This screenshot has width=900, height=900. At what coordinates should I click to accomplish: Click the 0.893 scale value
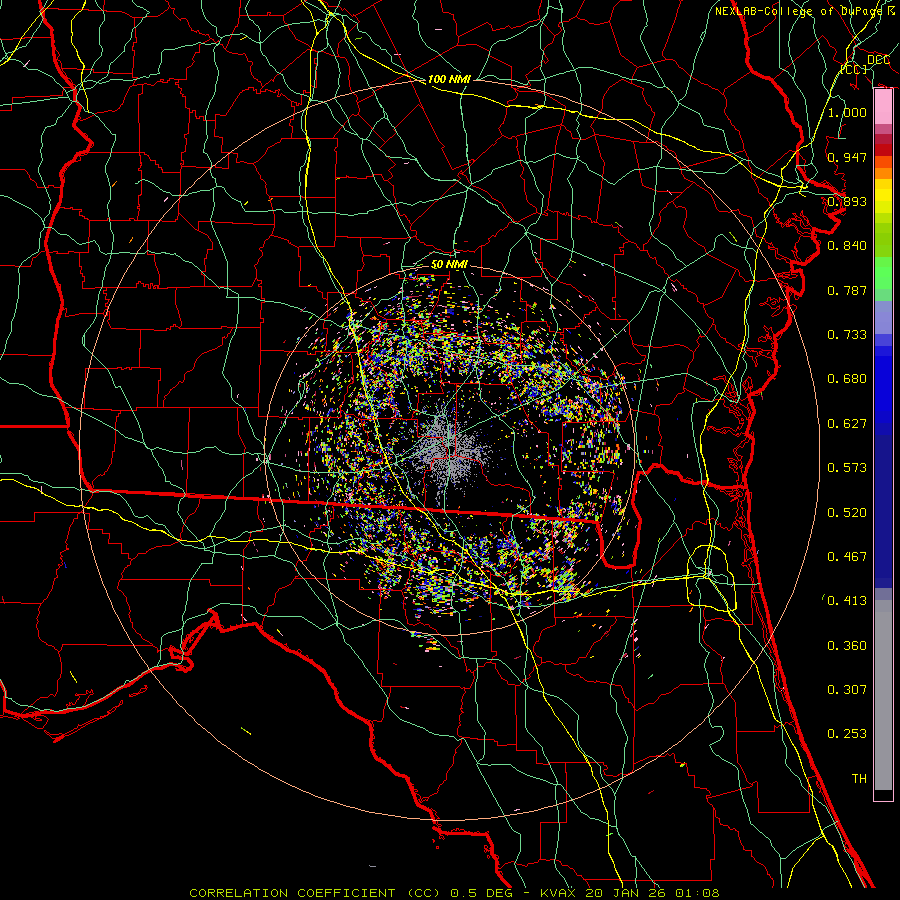click(x=847, y=201)
